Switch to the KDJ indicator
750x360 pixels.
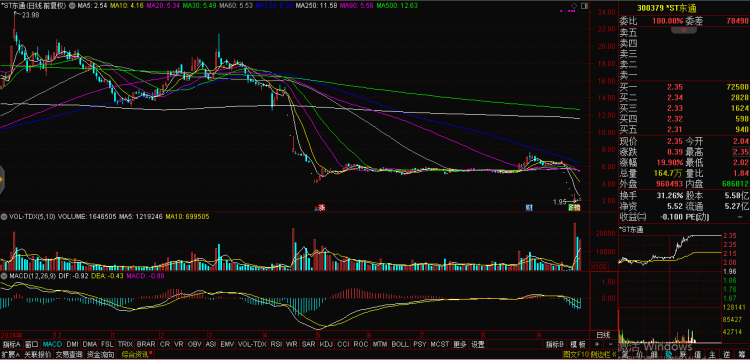pyautogui.click(x=326, y=344)
